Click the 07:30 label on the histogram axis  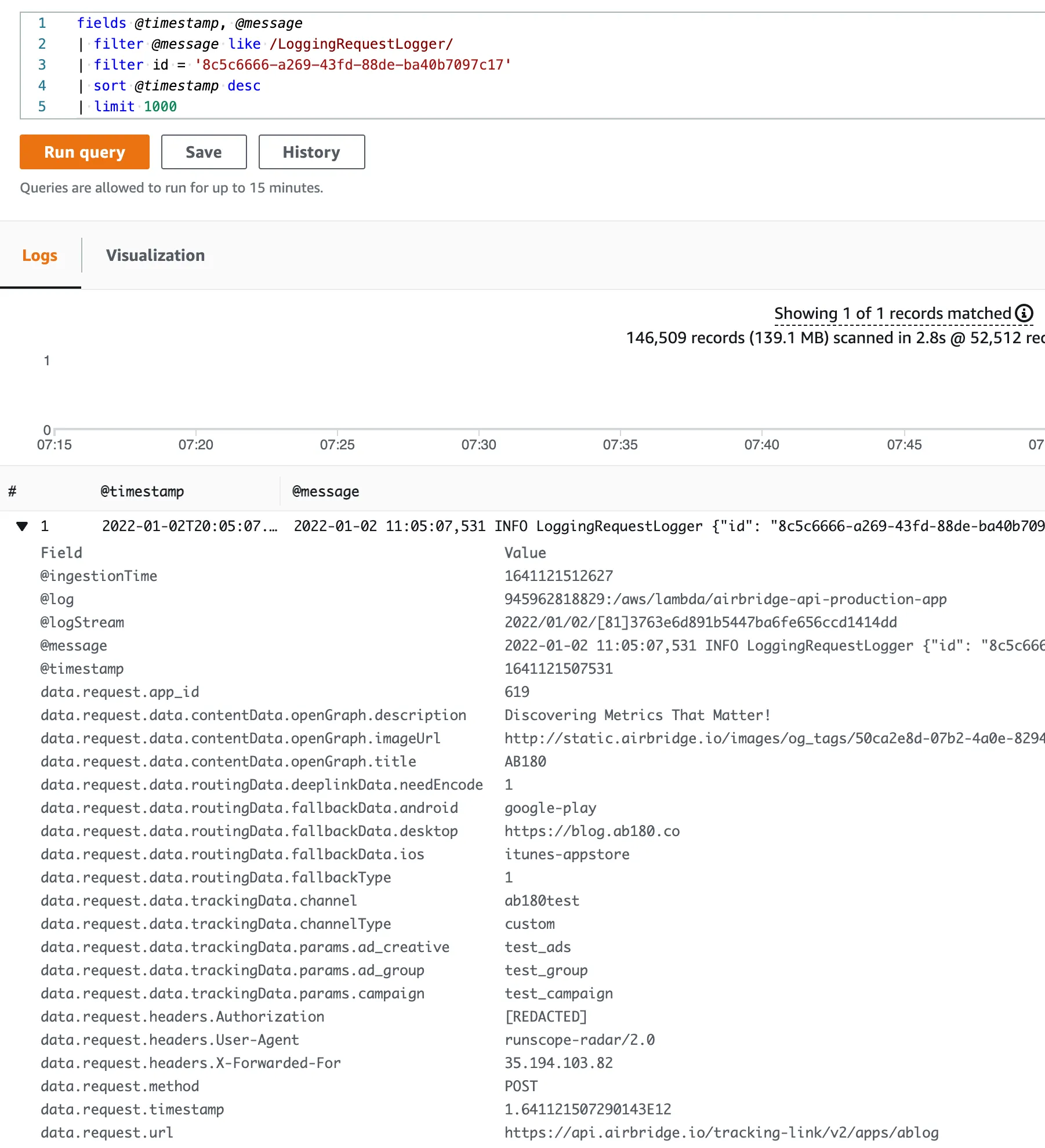click(478, 445)
